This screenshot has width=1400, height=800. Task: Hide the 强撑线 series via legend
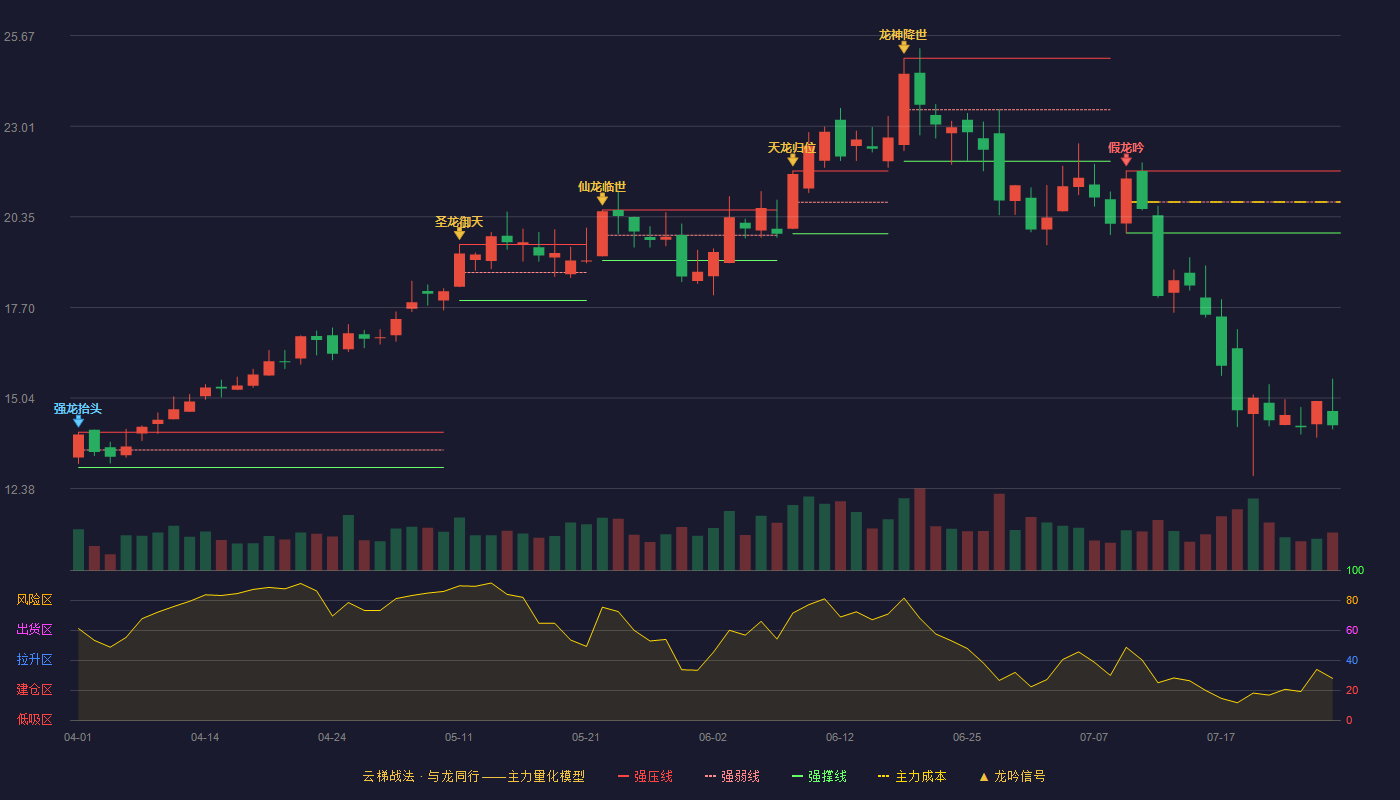click(819, 776)
